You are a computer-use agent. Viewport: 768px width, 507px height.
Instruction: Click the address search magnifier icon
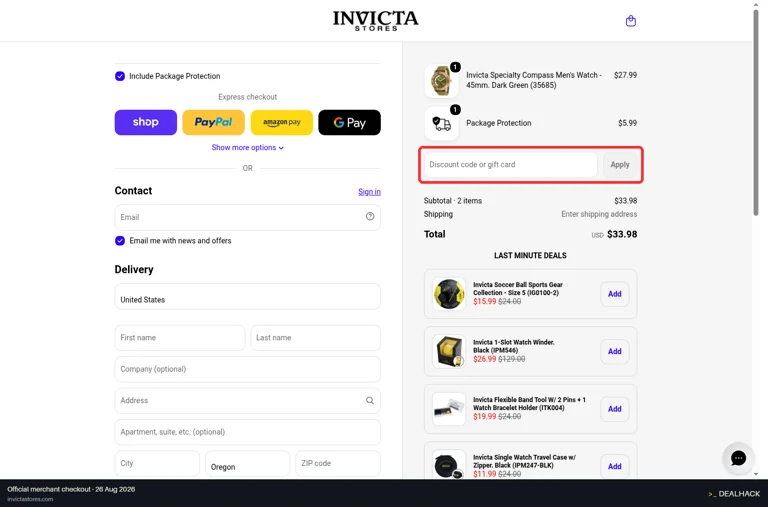(370, 400)
